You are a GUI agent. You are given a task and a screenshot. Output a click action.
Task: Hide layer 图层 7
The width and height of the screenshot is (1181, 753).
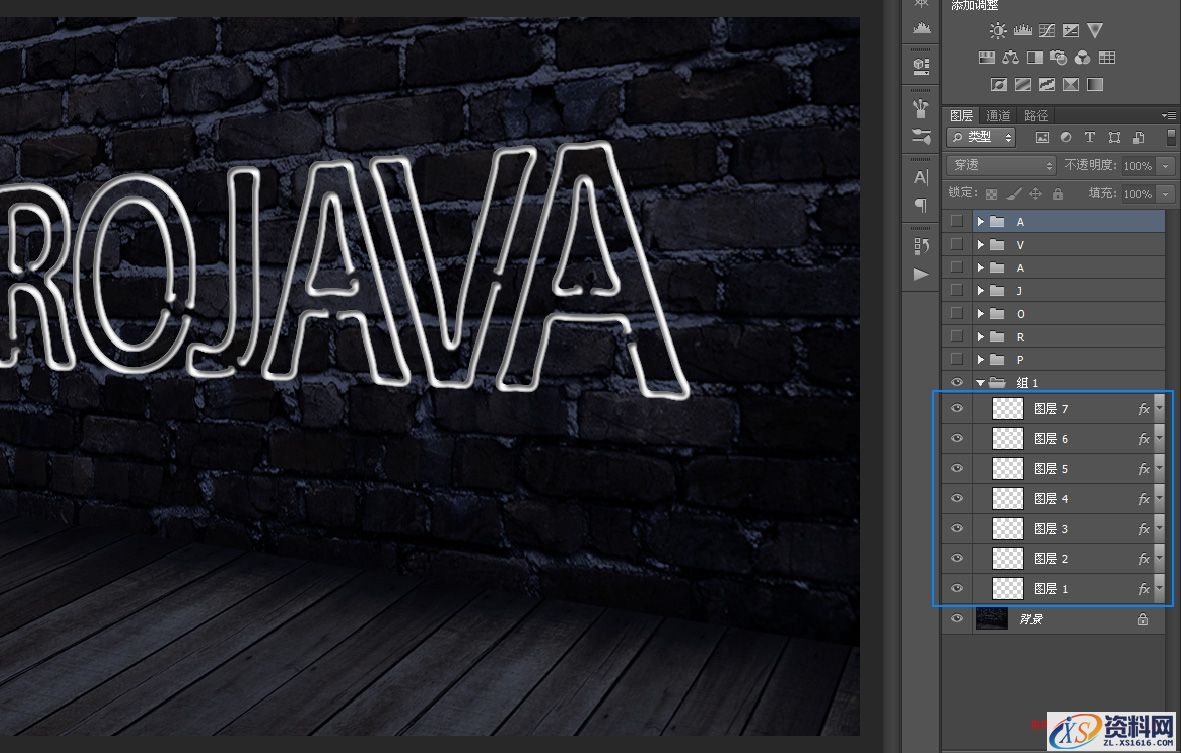point(957,408)
